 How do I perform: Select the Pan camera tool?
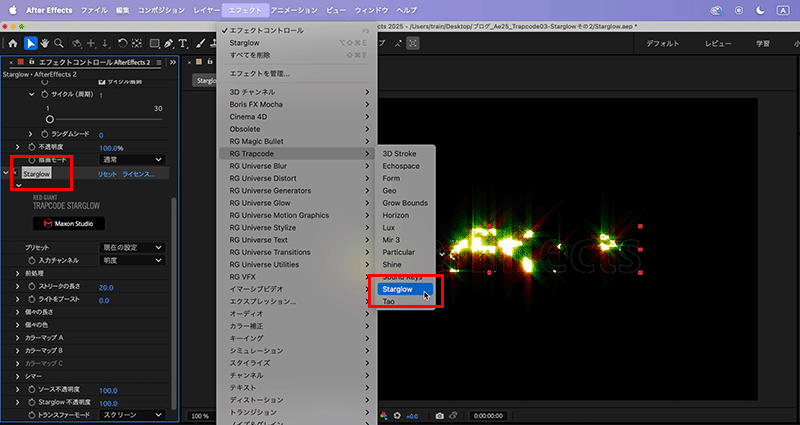(91, 43)
